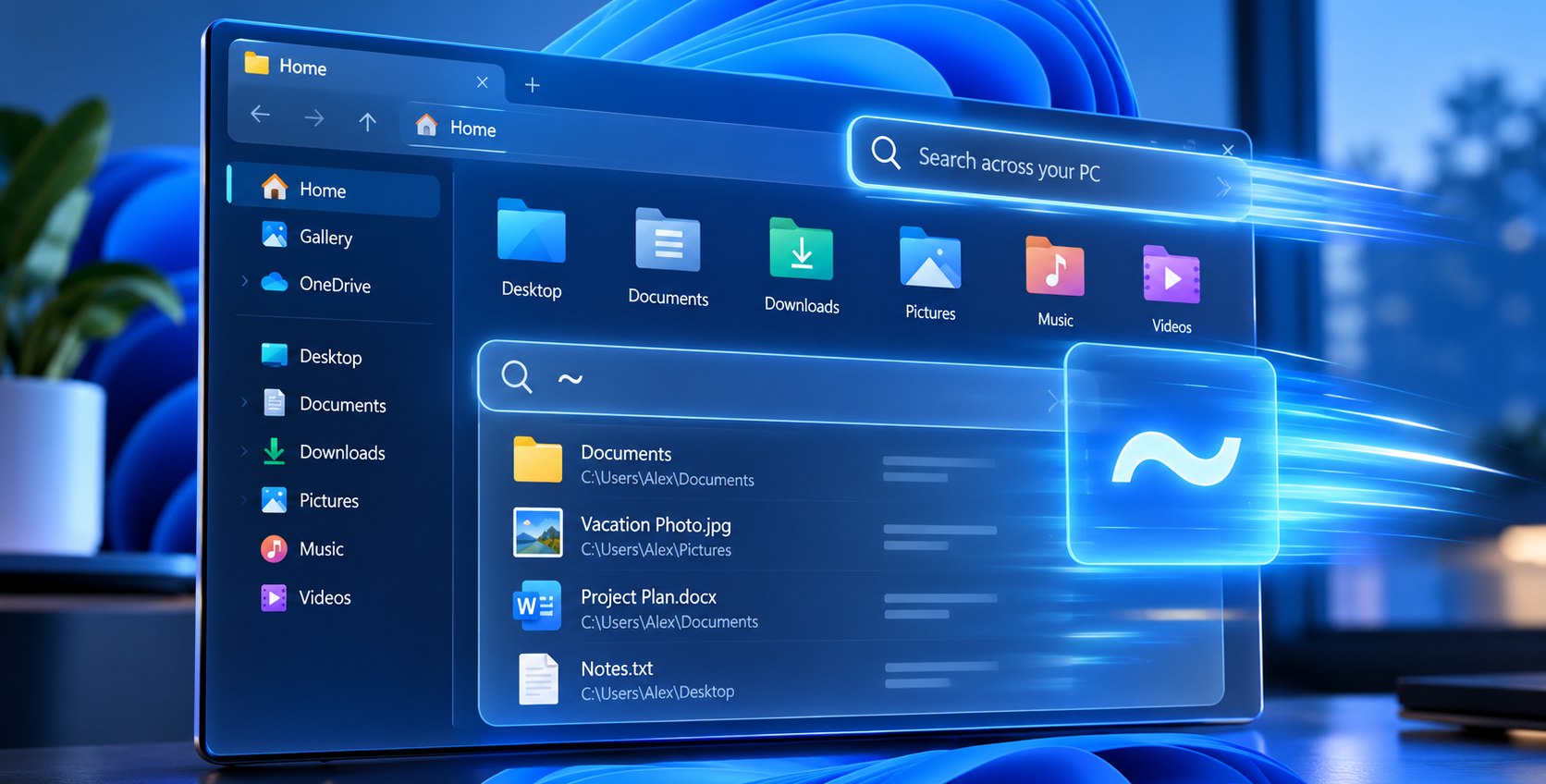1546x784 pixels.
Task: Click the large tilde key tile
Action: [1172, 454]
